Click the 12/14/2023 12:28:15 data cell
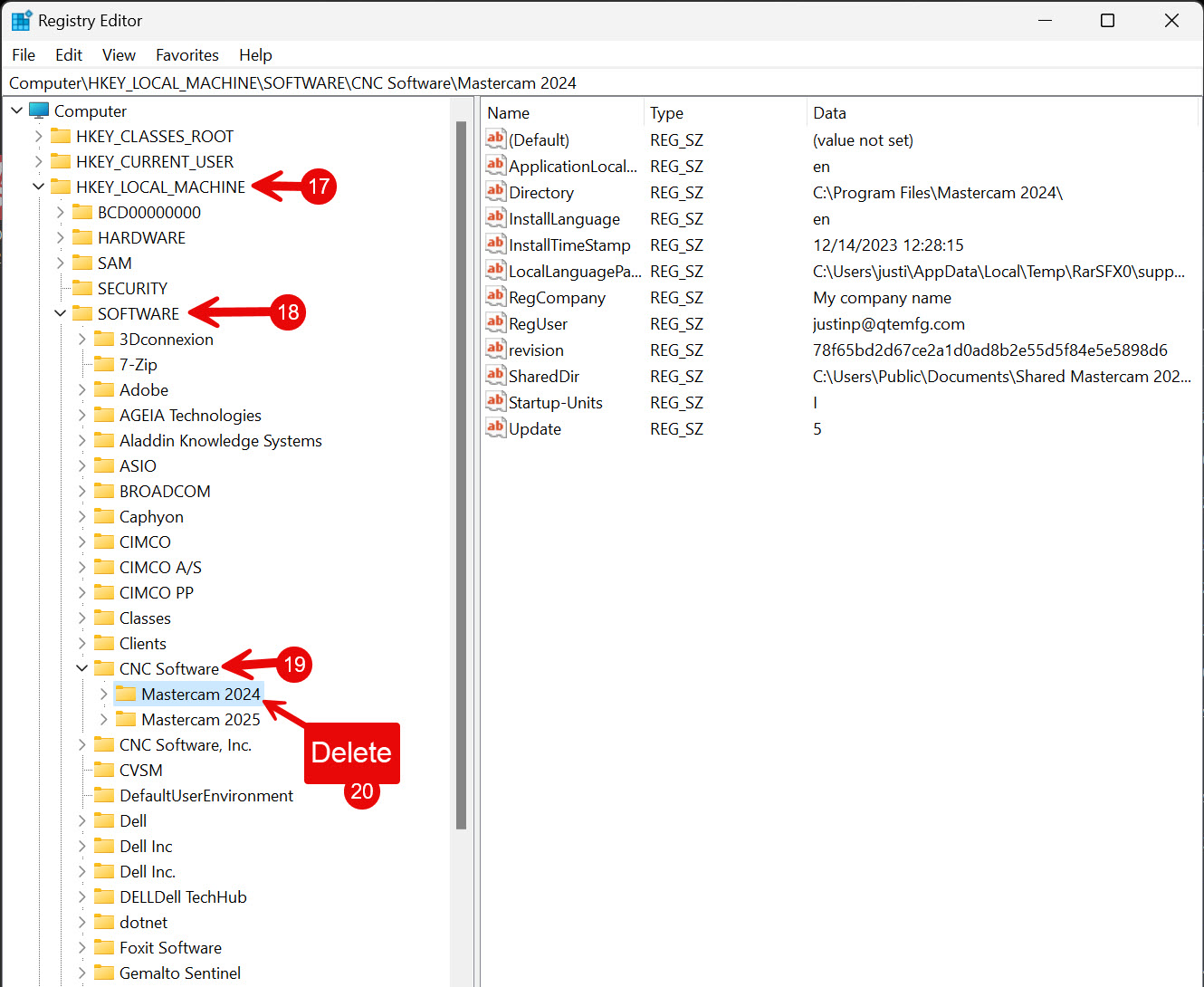Image resolution: width=1204 pixels, height=987 pixels. coord(888,244)
